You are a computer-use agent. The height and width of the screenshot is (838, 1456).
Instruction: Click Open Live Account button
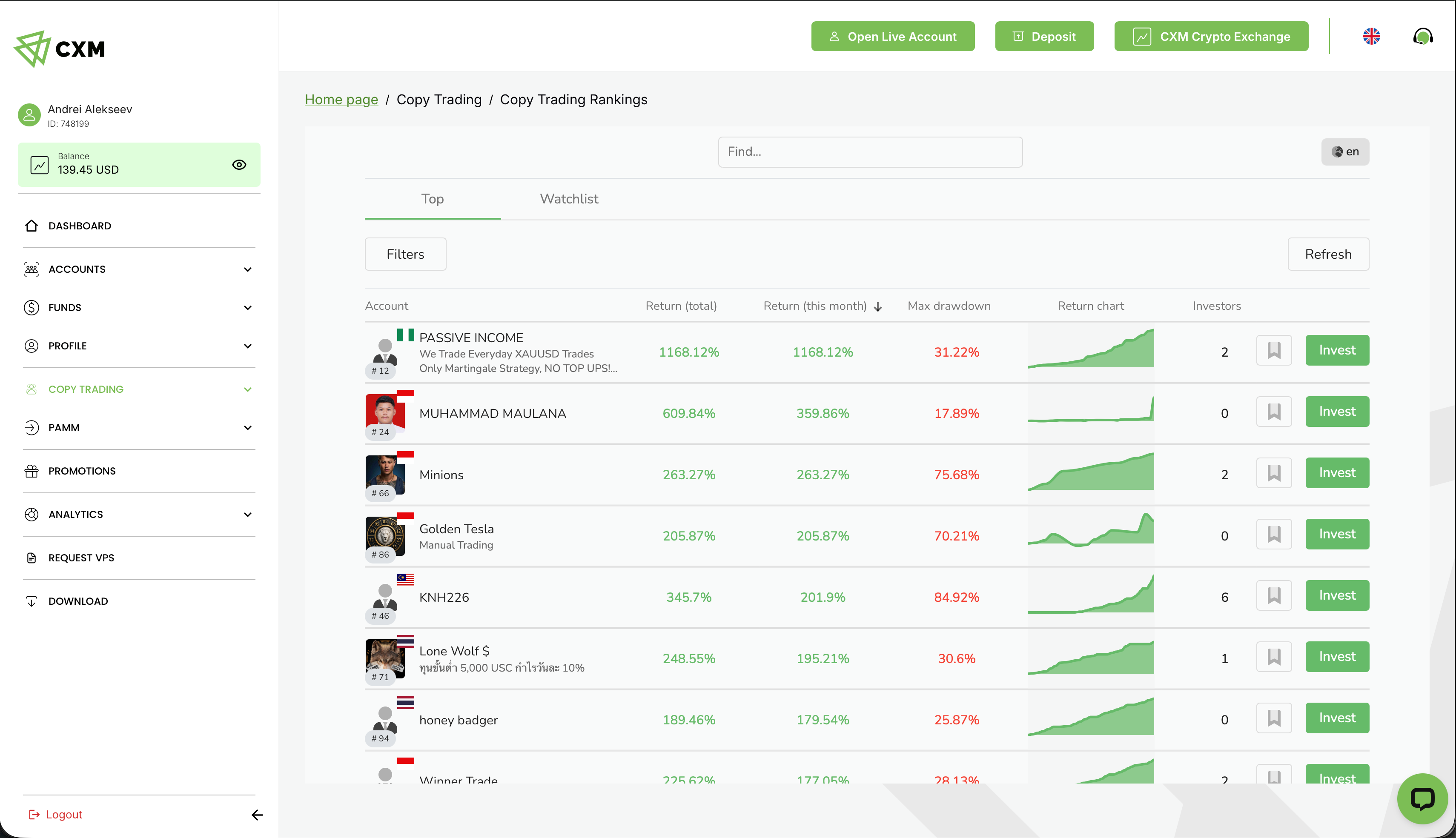pos(892,36)
